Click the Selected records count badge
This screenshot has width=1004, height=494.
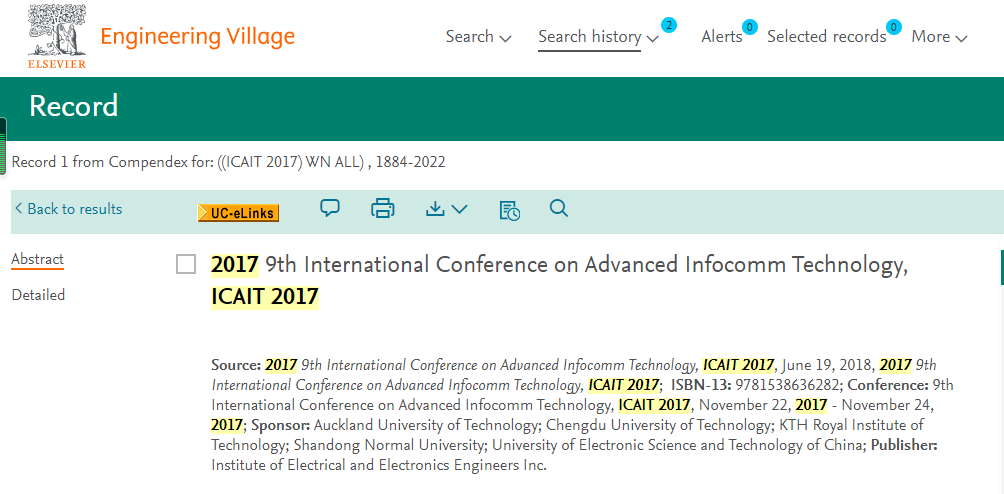pos(894,27)
